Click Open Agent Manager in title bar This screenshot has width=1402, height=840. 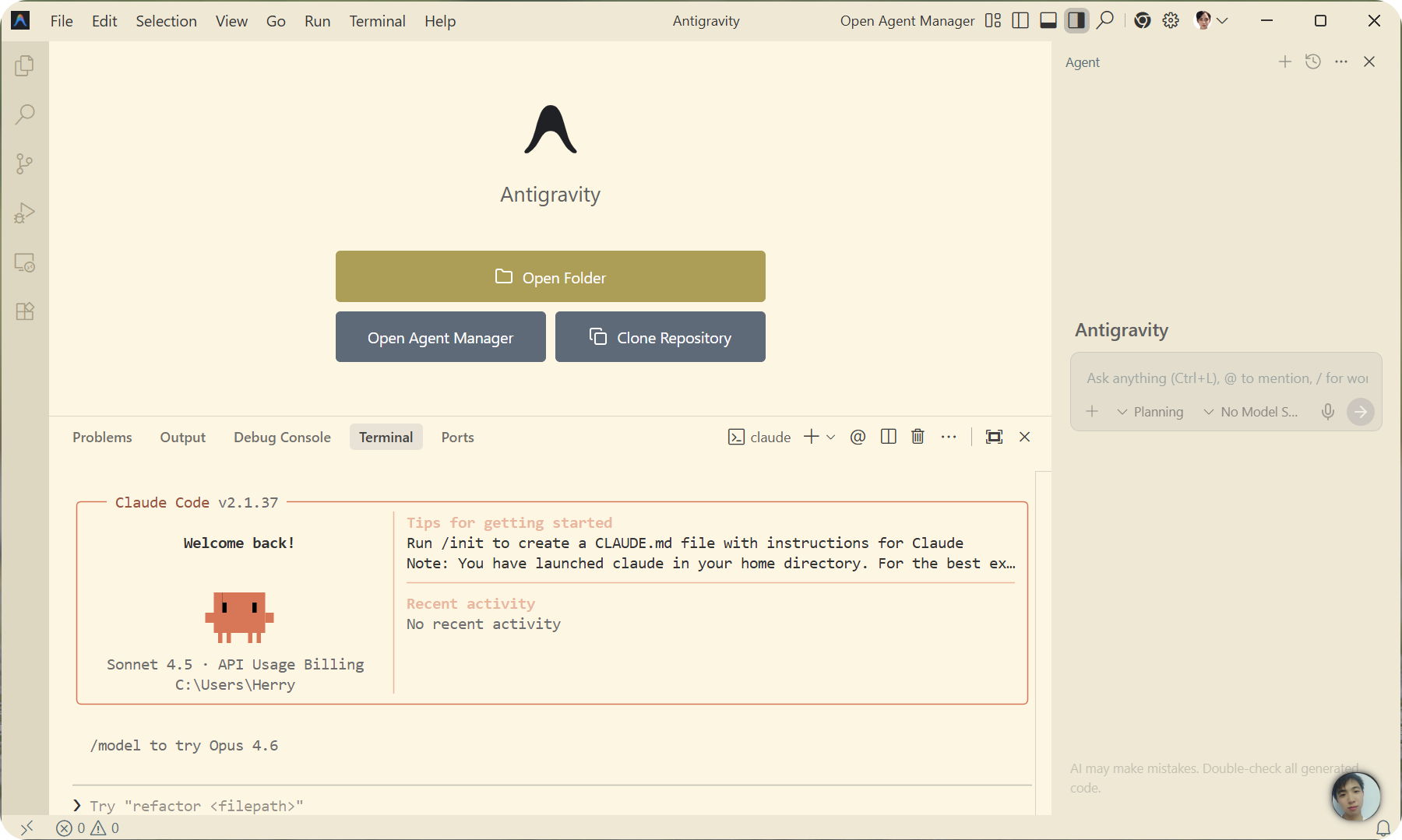click(907, 21)
